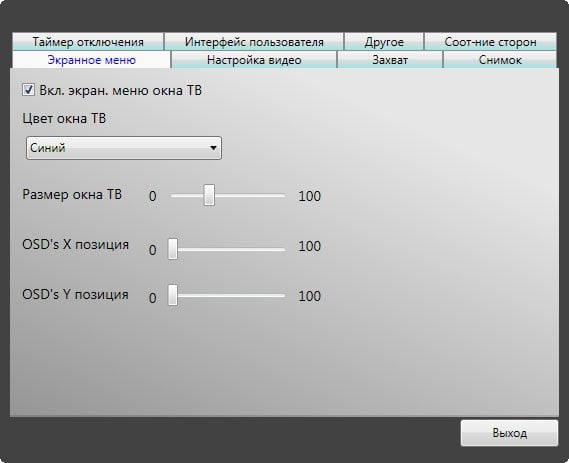Open the Таймер отключения tab

88,42
